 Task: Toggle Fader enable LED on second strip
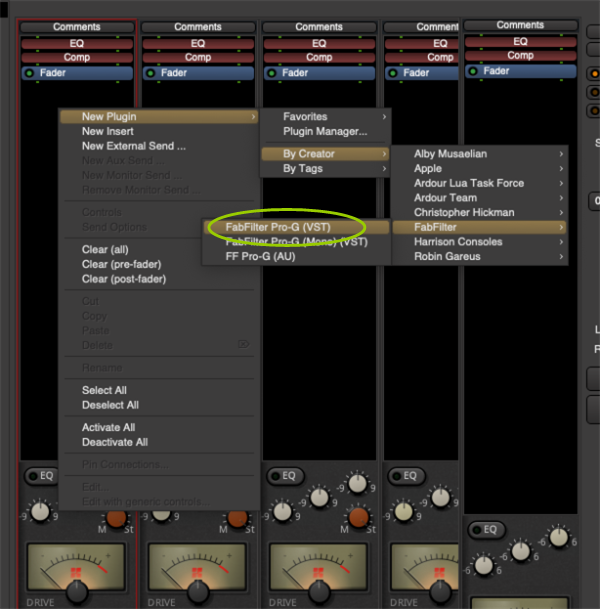point(151,73)
